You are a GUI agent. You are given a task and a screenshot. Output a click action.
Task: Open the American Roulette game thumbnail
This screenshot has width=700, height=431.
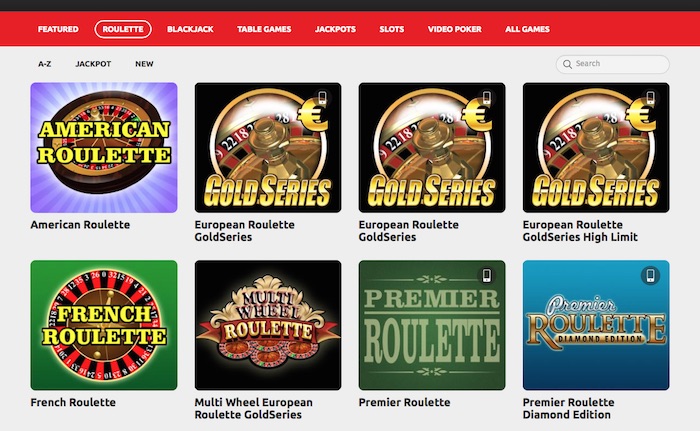[104, 147]
